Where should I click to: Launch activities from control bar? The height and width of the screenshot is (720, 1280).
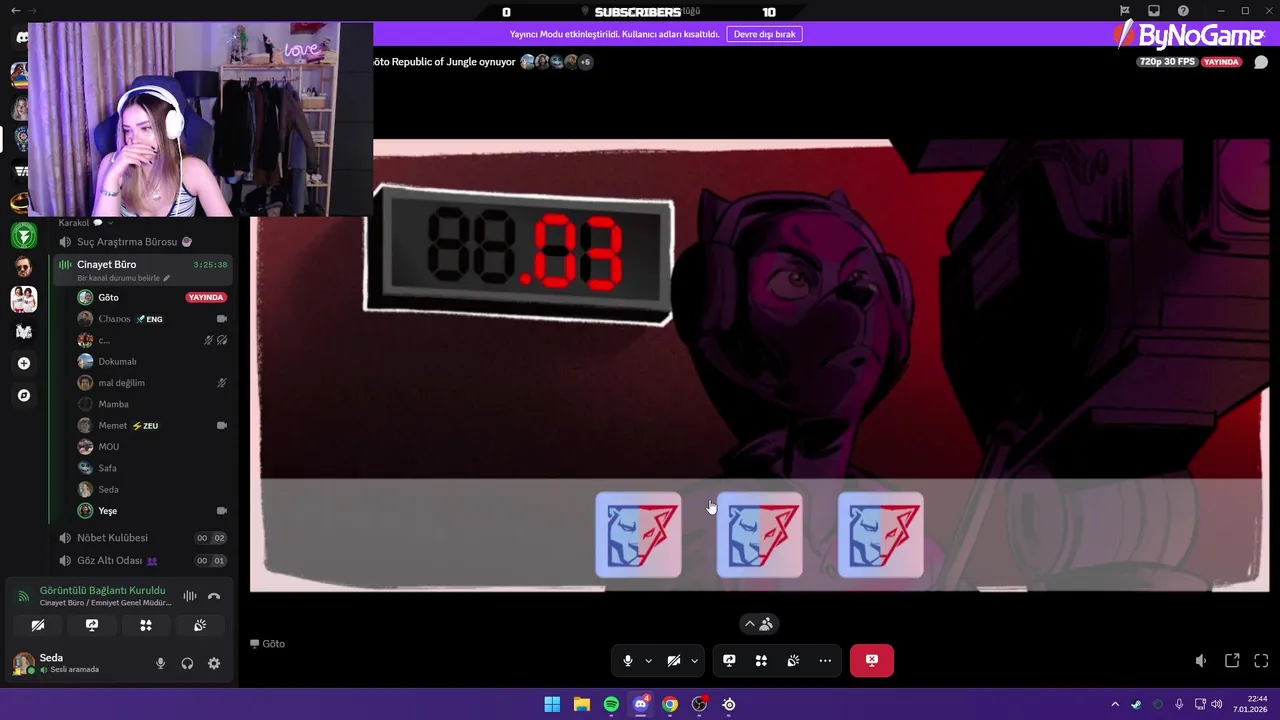click(x=761, y=660)
